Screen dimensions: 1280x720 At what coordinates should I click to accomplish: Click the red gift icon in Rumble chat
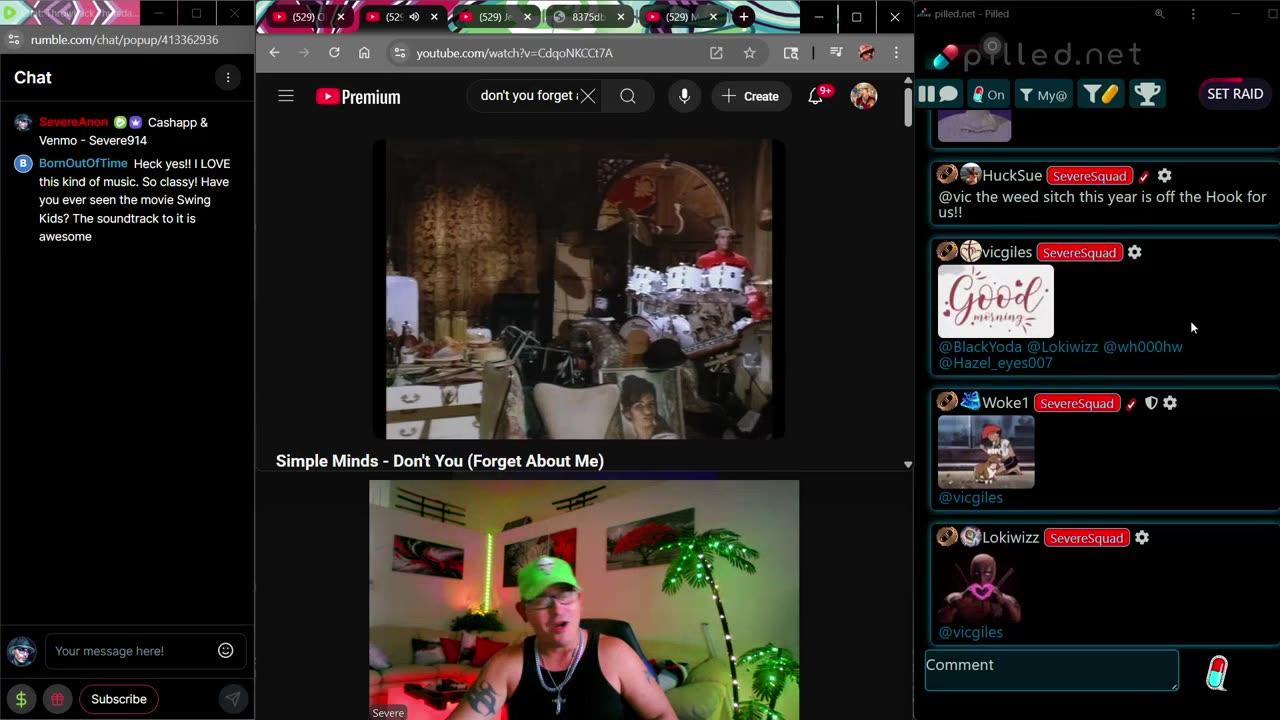tap(57, 699)
